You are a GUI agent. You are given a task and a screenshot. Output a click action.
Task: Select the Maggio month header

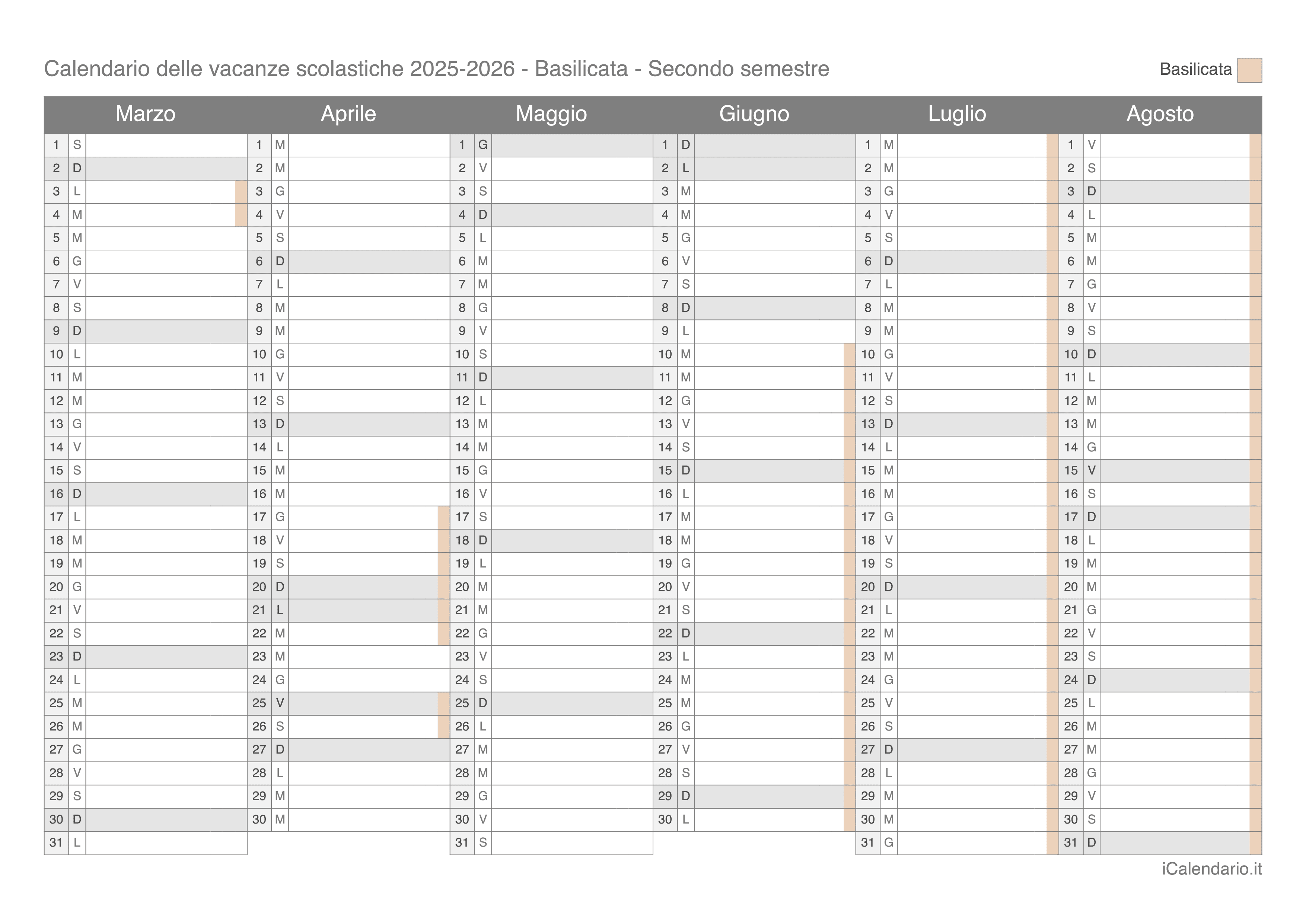(x=551, y=114)
